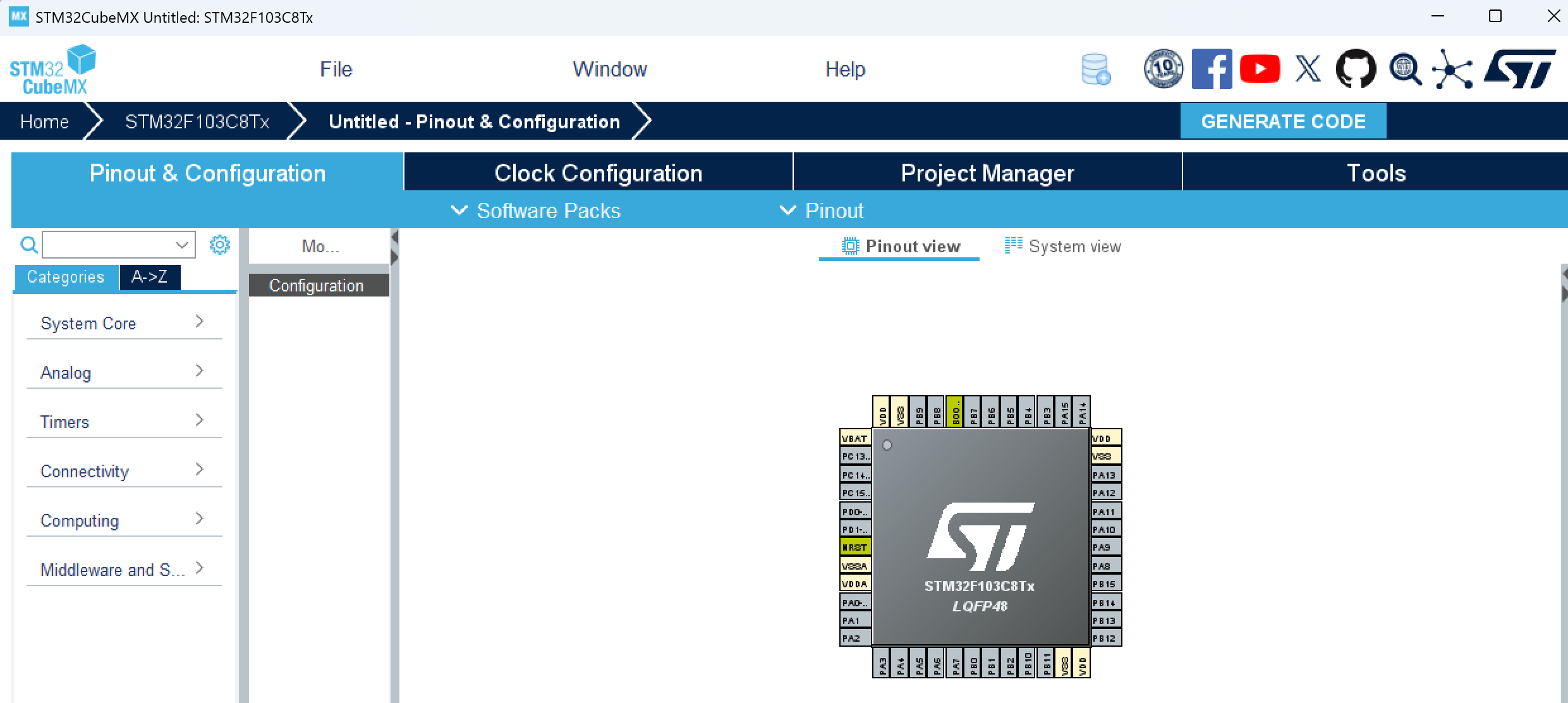
Task: Click the gear icon beside search field
Action: pyautogui.click(x=219, y=245)
